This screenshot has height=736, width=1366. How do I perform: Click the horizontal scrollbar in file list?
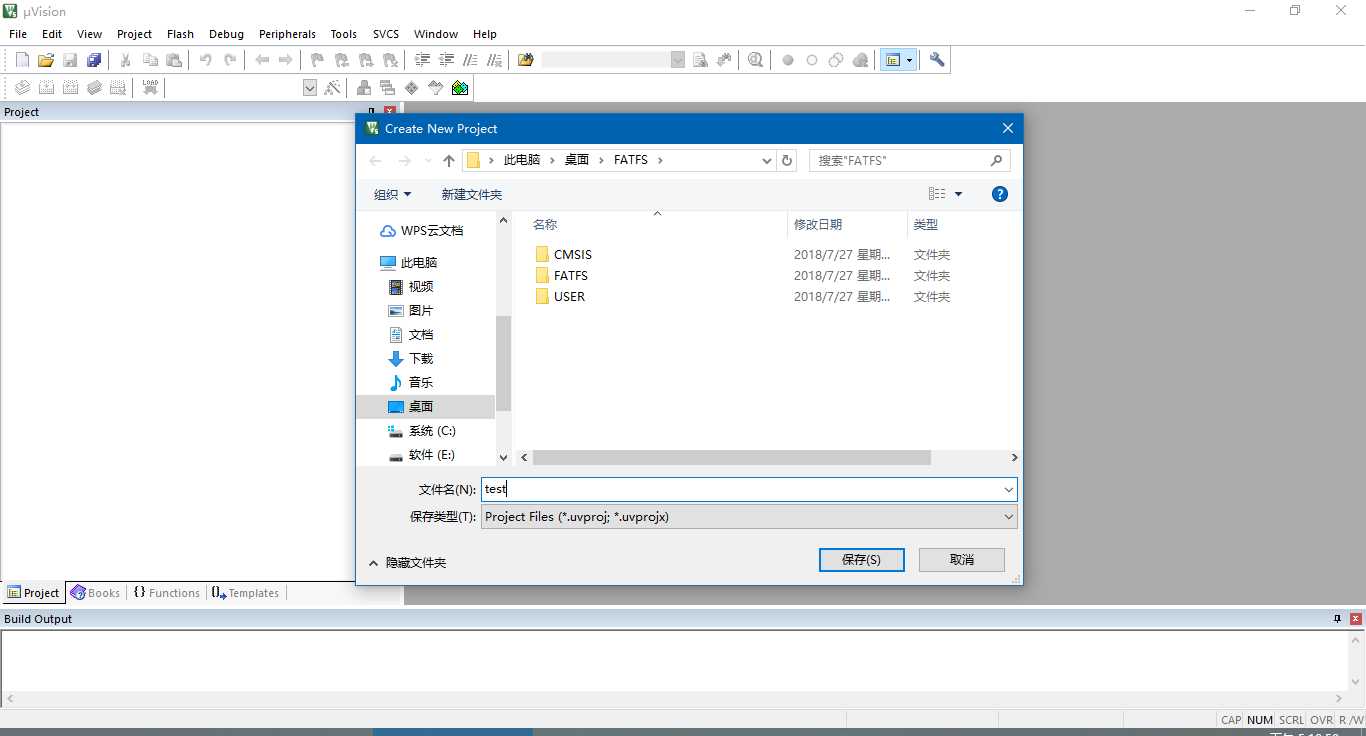pos(732,457)
